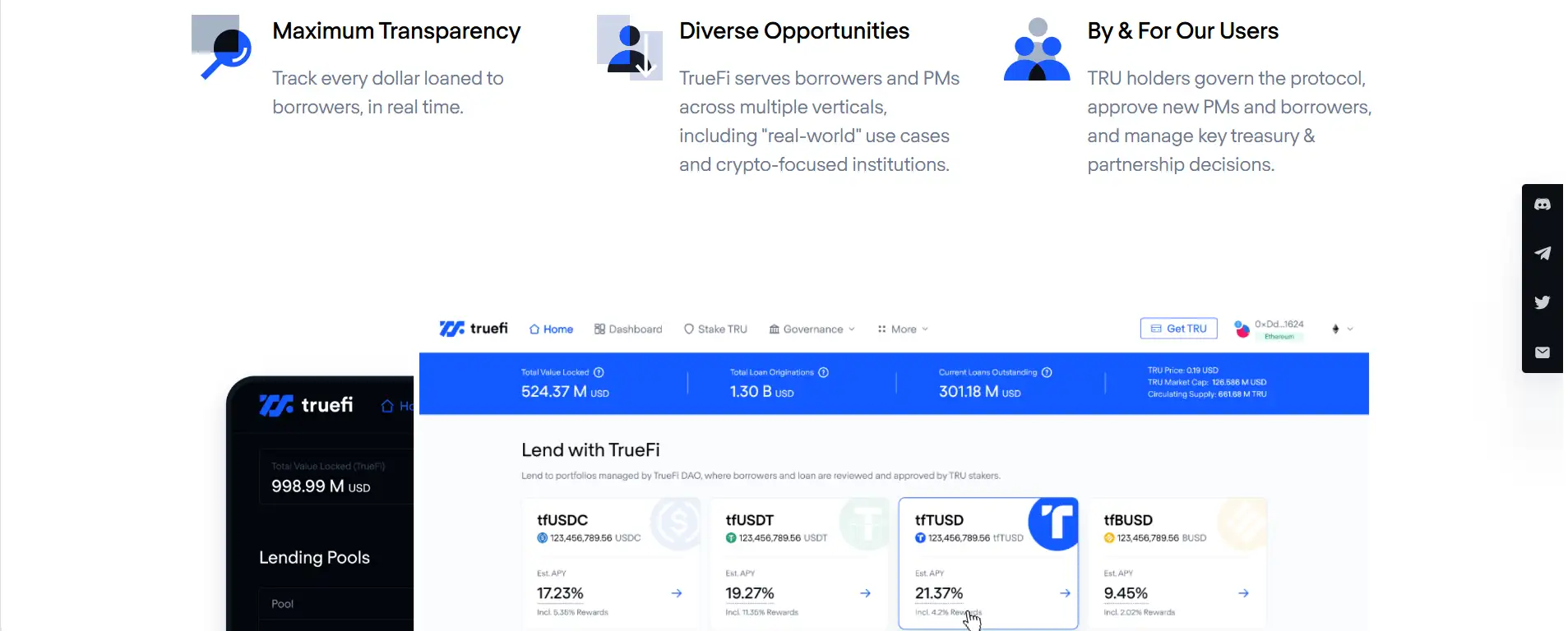The height and width of the screenshot is (631, 1568).
Task: Click the wallet avatar icon near 0xDd...1624
Action: pos(1242,329)
